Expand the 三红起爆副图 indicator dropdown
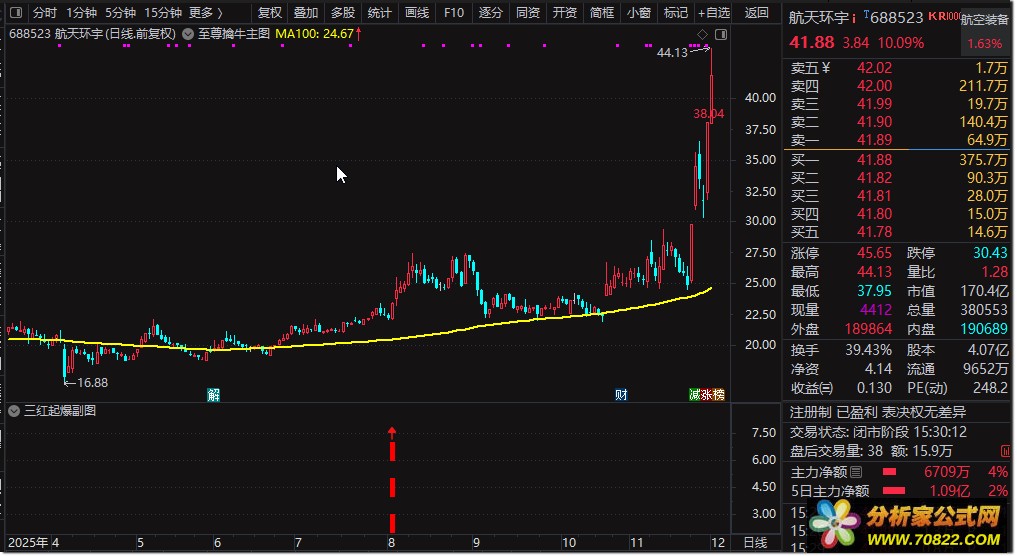The height and width of the screenshot is (556, 1017). (13, 410)
